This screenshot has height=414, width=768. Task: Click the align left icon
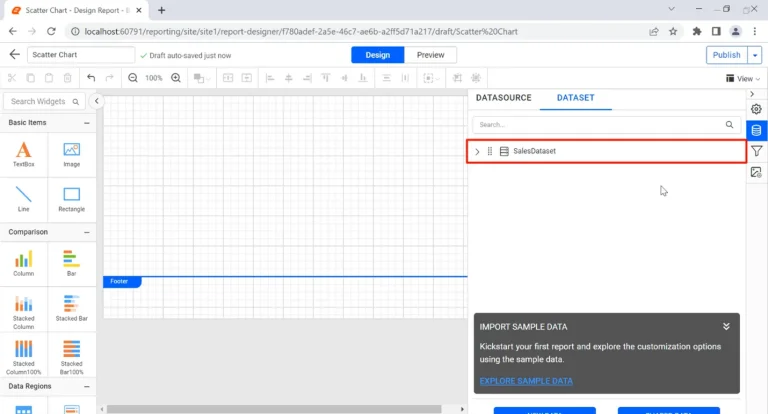270,78
